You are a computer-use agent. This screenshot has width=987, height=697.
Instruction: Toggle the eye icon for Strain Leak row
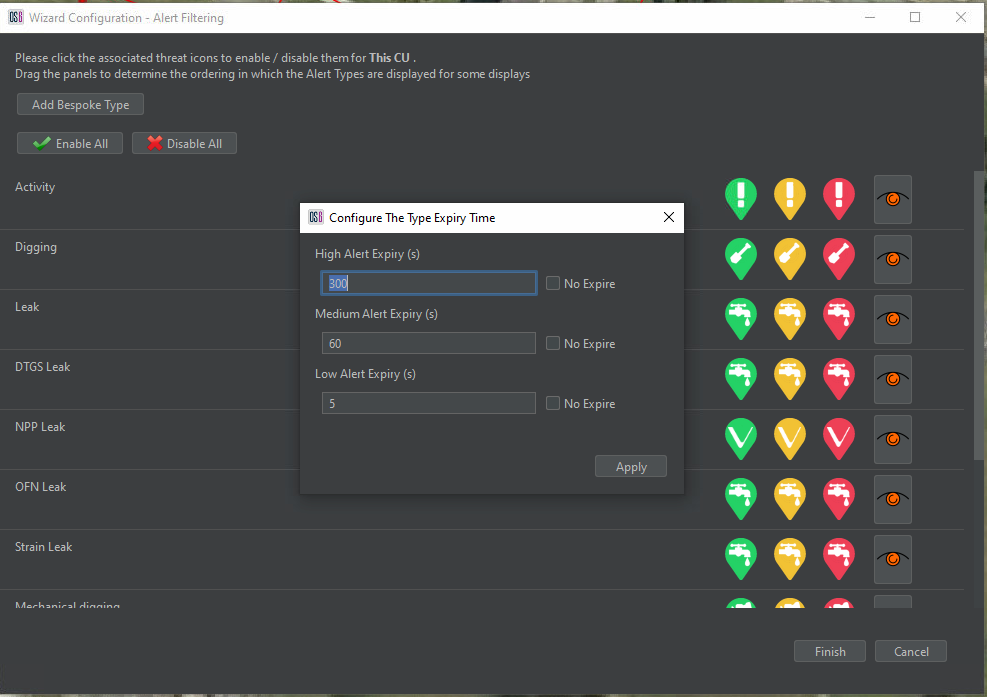coord(892,559)
